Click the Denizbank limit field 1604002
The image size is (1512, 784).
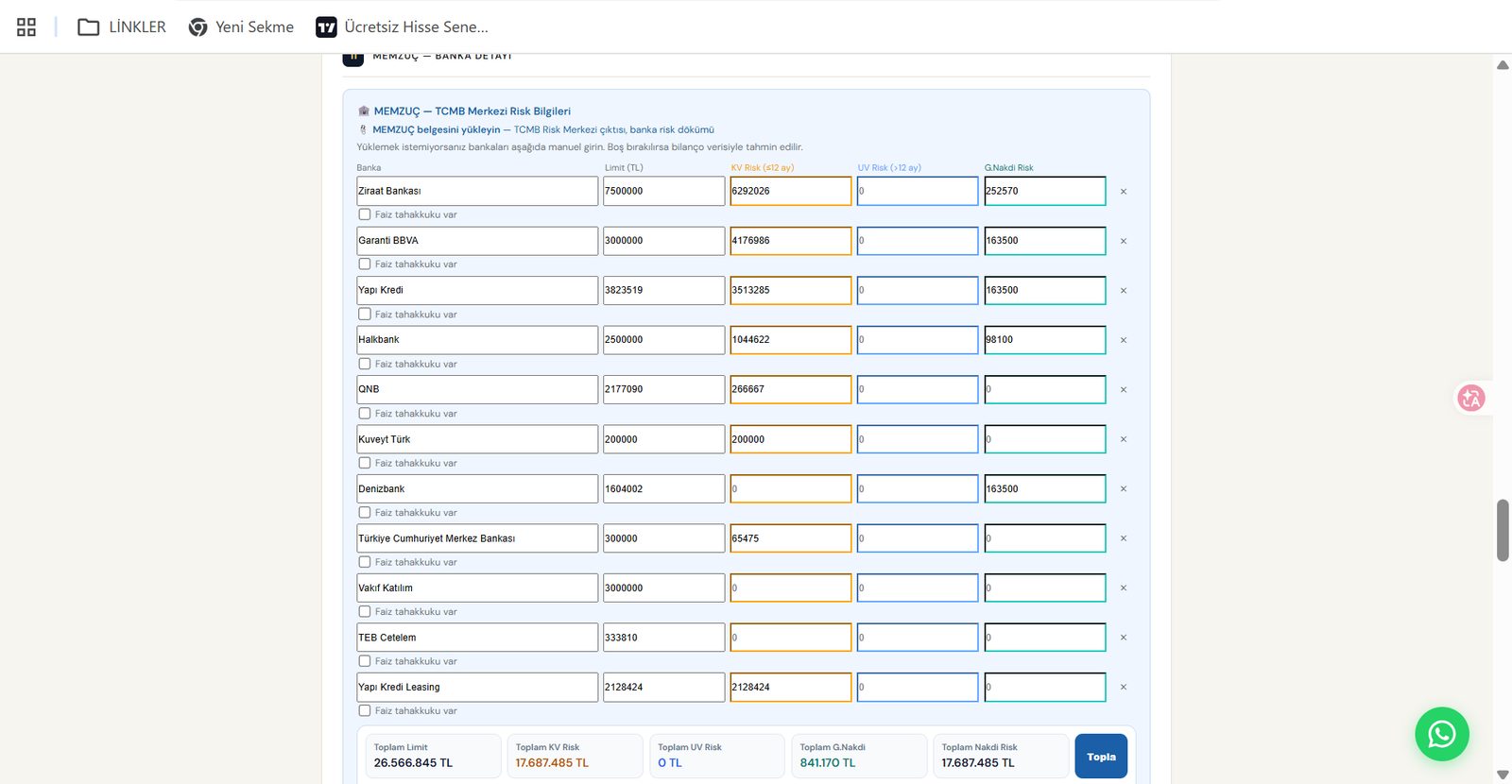[x=664, y=488]
